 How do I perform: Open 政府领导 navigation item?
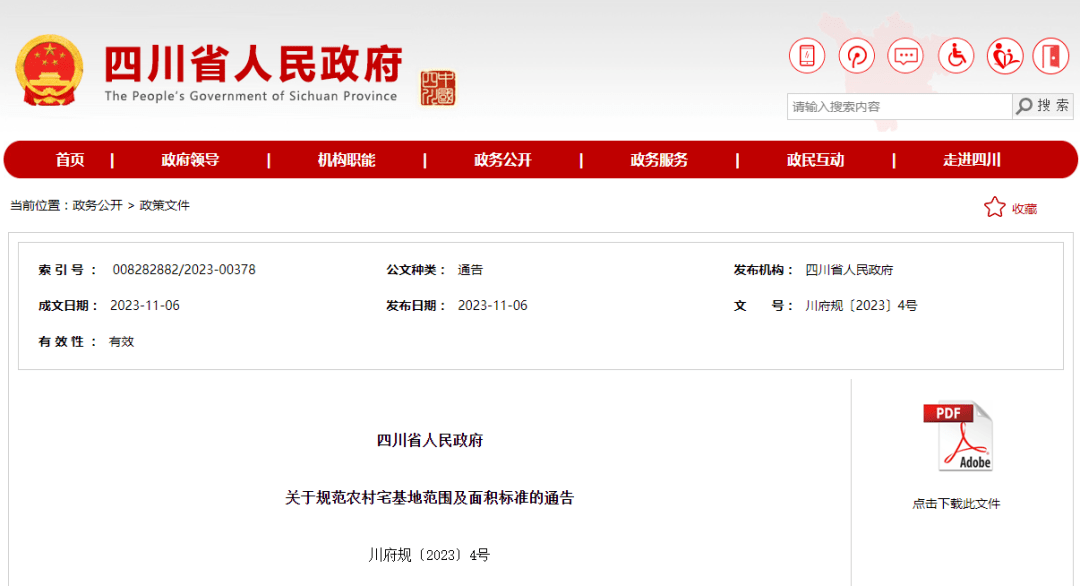click(190, 160)
